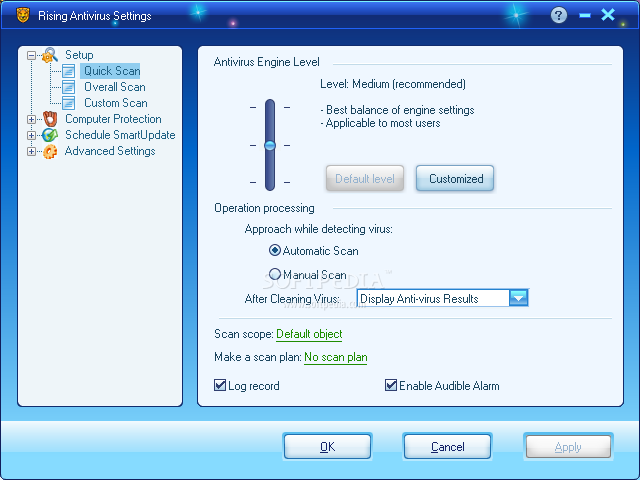This screenshot has height=480, width=640.
Task: Close the Rising Antivirus Settings window
Action: pyautogui.click(x=608, y=15)
